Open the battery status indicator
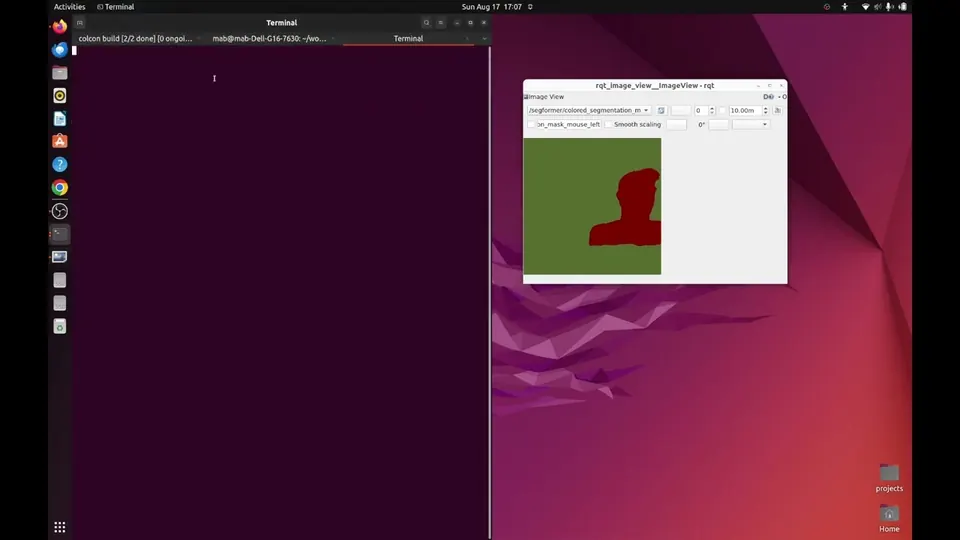This screenshot has height=540, width=960. 902,7
